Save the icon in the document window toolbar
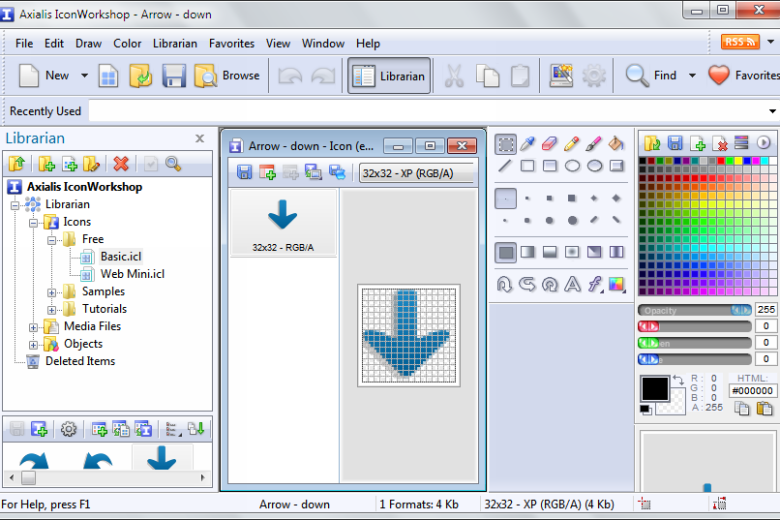The image size is (780, 520). pos(244,173)
